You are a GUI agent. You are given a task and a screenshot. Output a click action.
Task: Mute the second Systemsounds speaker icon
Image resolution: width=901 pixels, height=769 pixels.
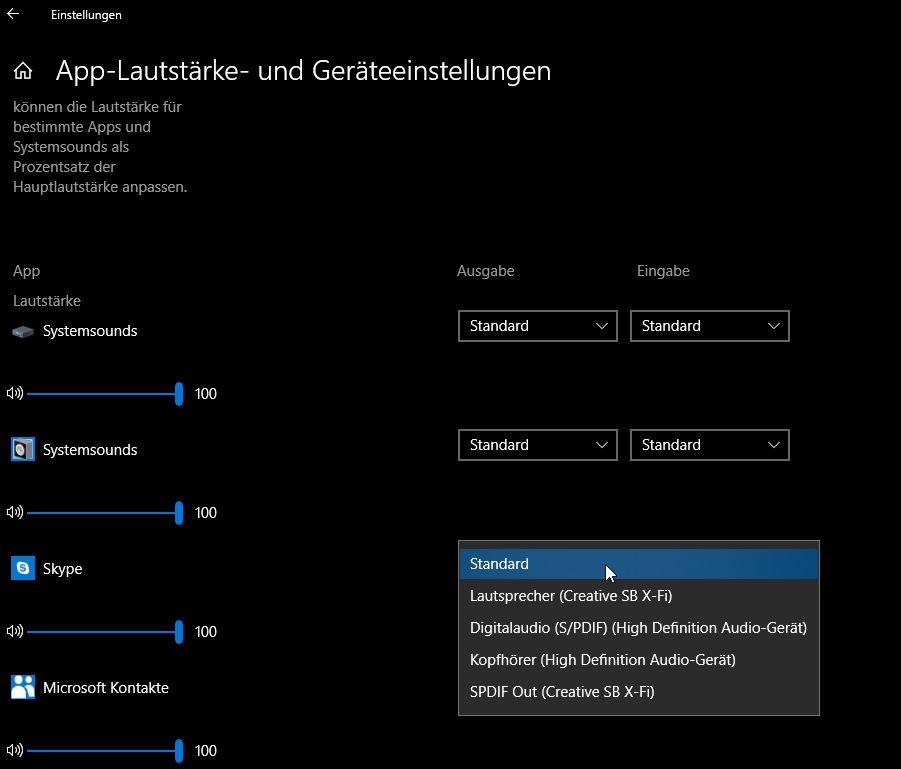tap(15, 512)
